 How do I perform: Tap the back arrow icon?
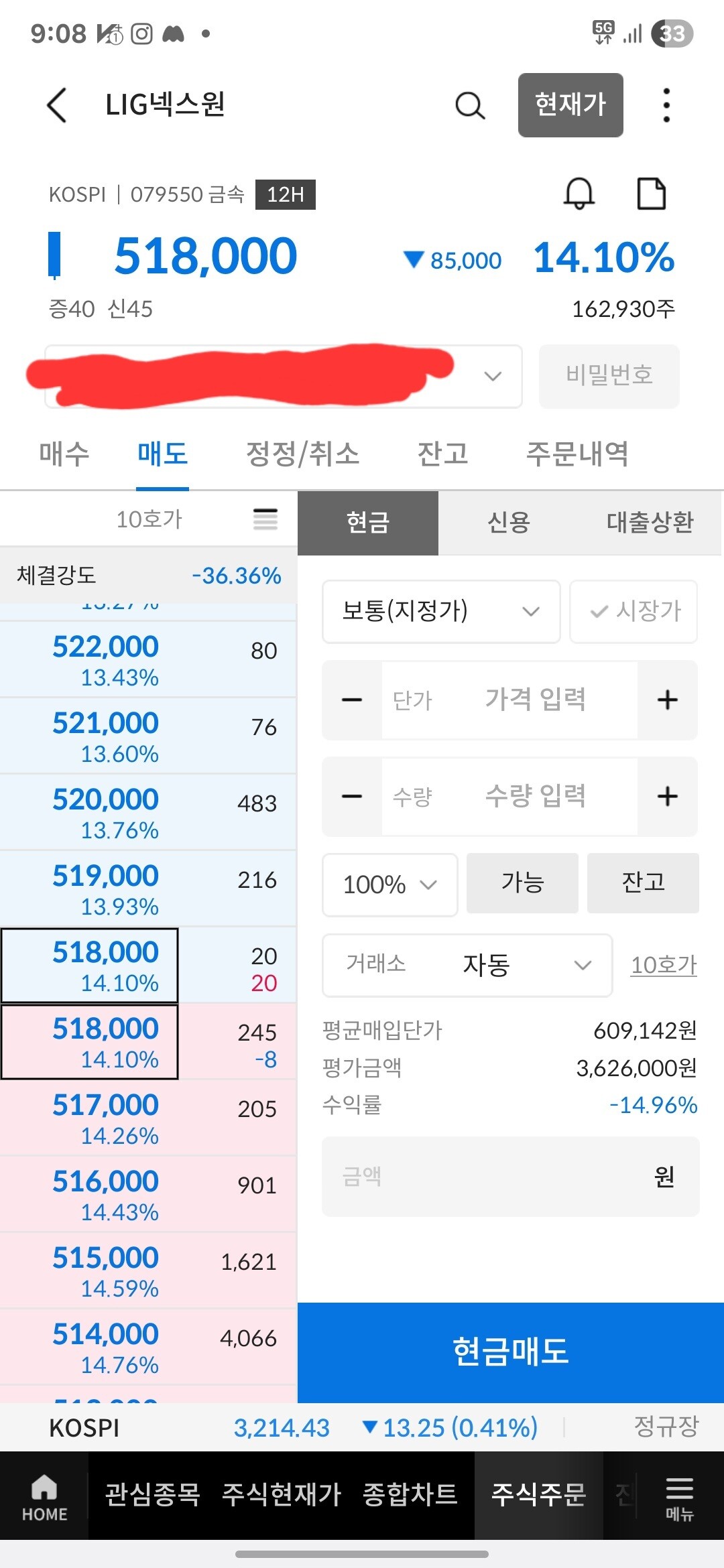(58, 106)
